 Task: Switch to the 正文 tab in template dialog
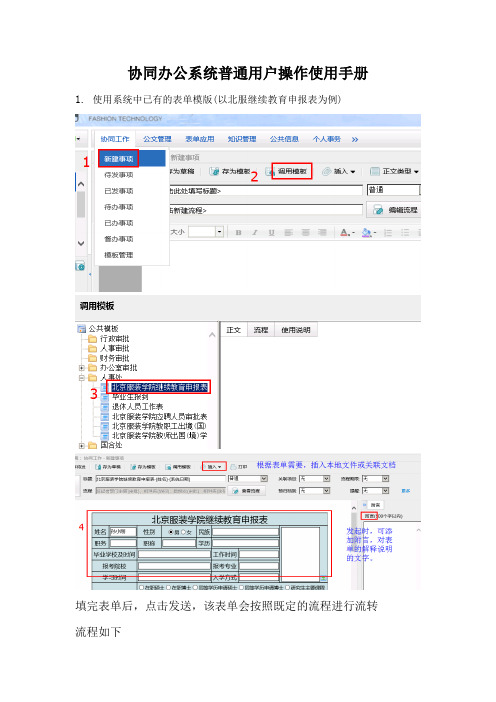pos(234,330)
